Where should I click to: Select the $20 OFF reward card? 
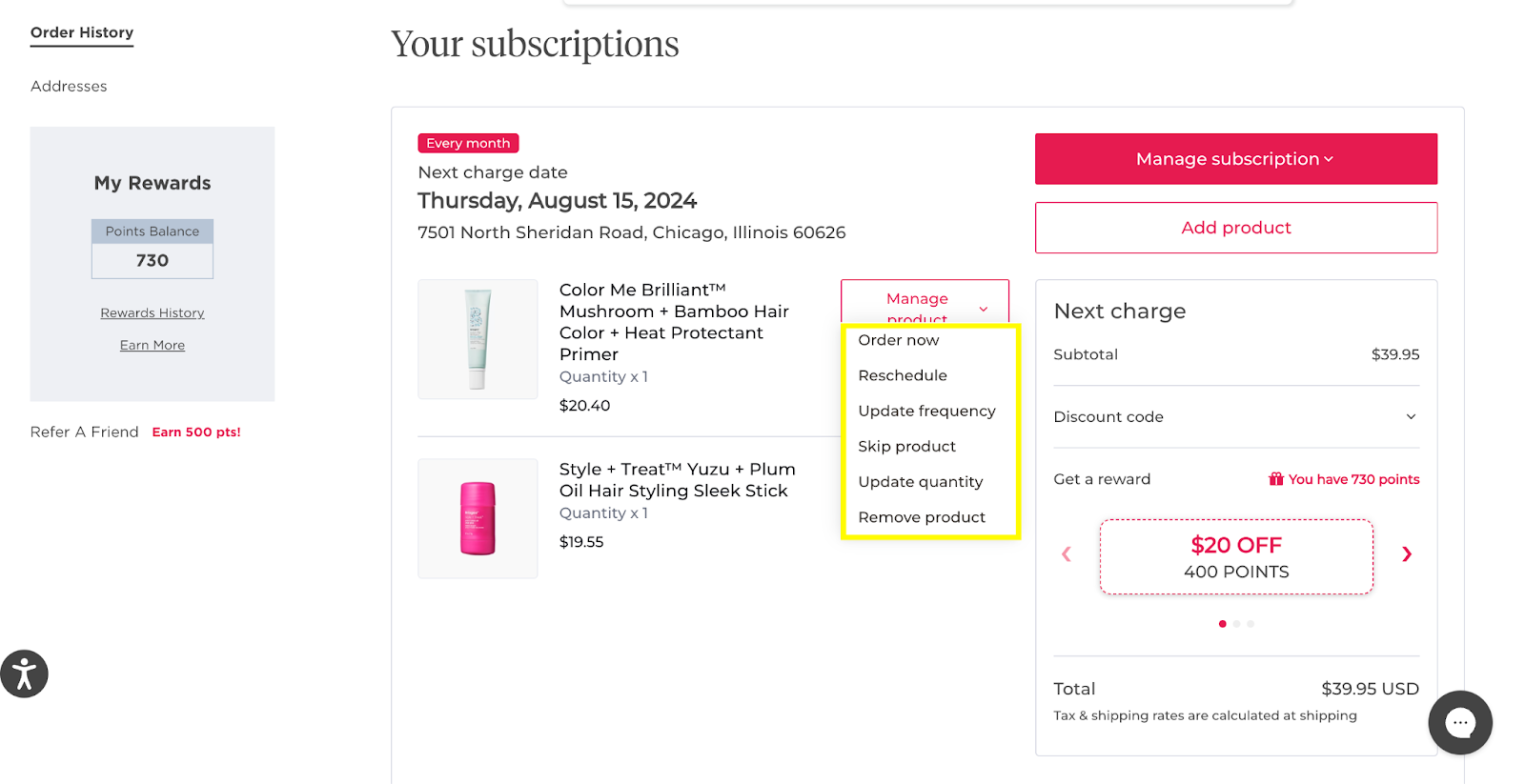[x=1236, y=557]
